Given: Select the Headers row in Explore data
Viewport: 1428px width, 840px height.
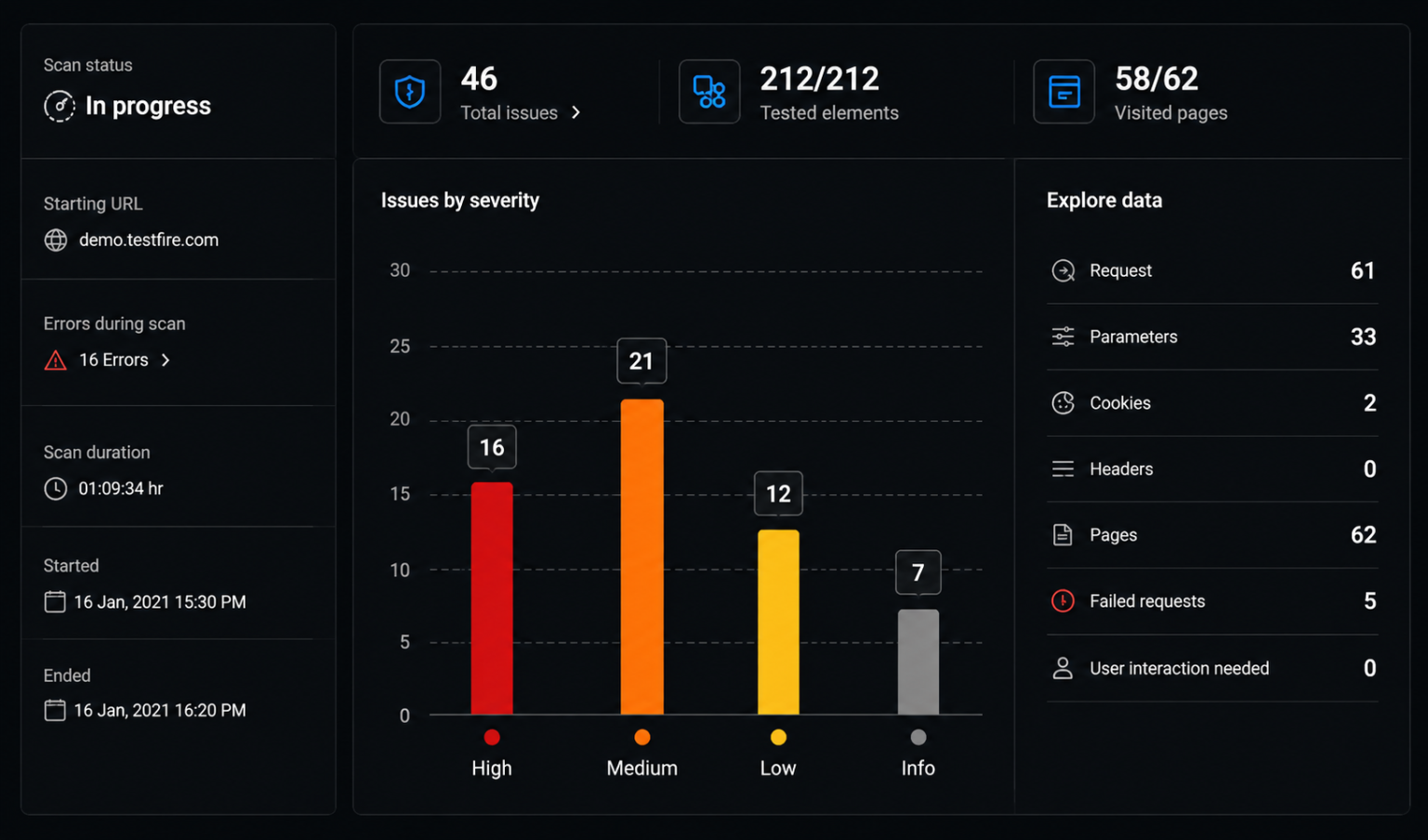Looking at the screenshot, I should [1212, 469].
